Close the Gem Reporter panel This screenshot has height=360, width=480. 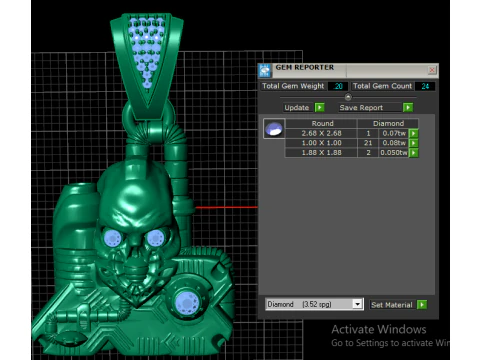[432, 70]
